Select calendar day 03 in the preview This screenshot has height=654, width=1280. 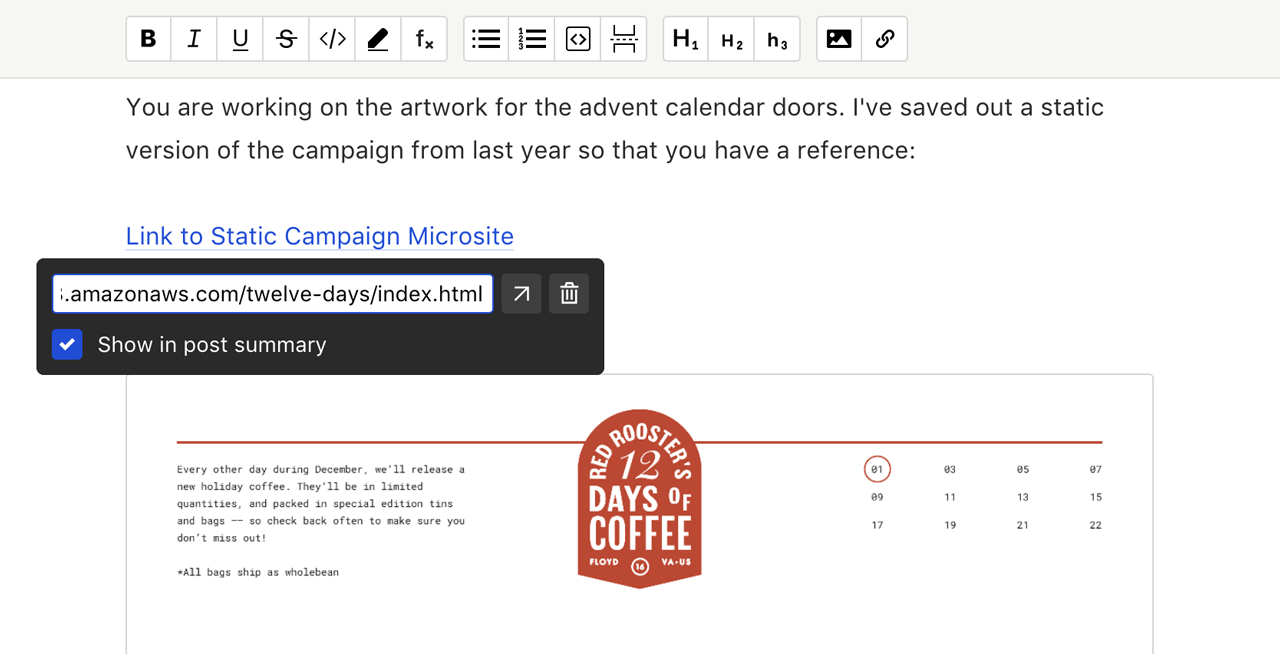click(950, 469)
